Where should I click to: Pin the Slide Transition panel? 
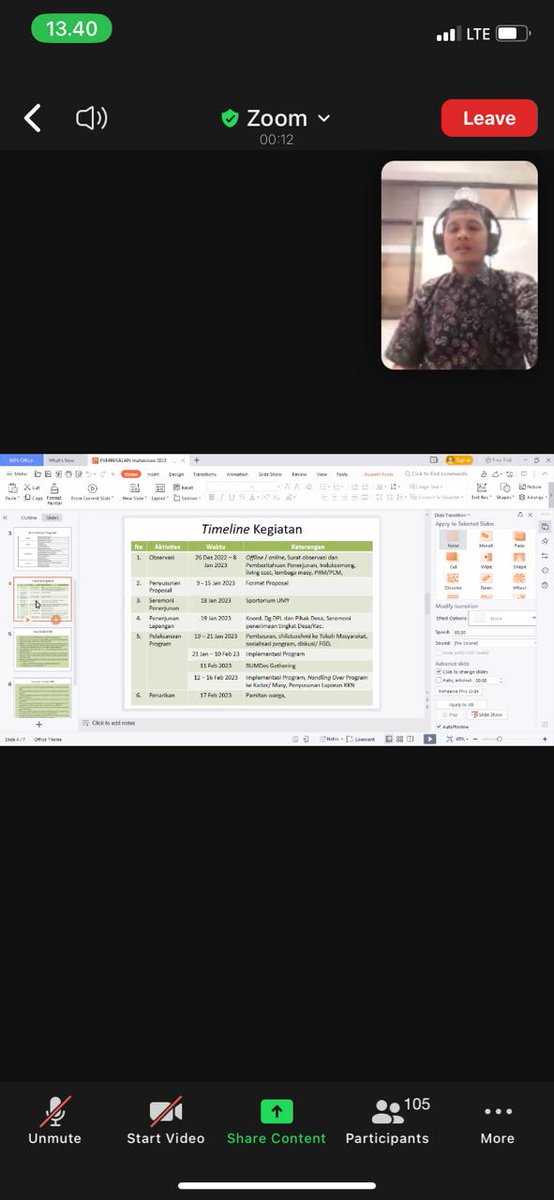(x=520, y=515)
